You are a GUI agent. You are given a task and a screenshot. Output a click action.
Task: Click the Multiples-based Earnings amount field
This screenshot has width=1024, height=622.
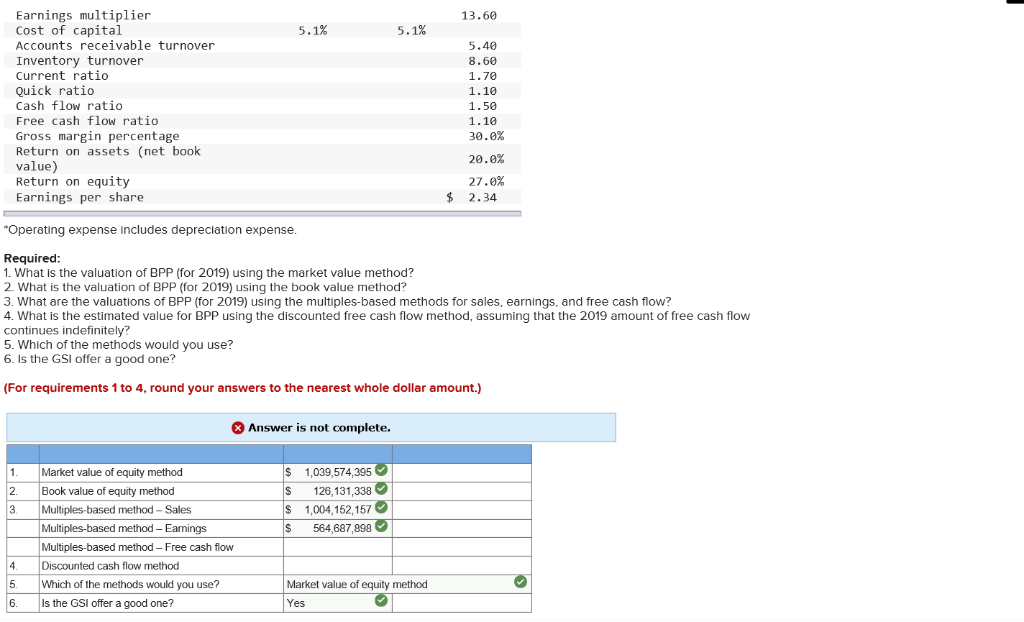(x=338, y=529)
